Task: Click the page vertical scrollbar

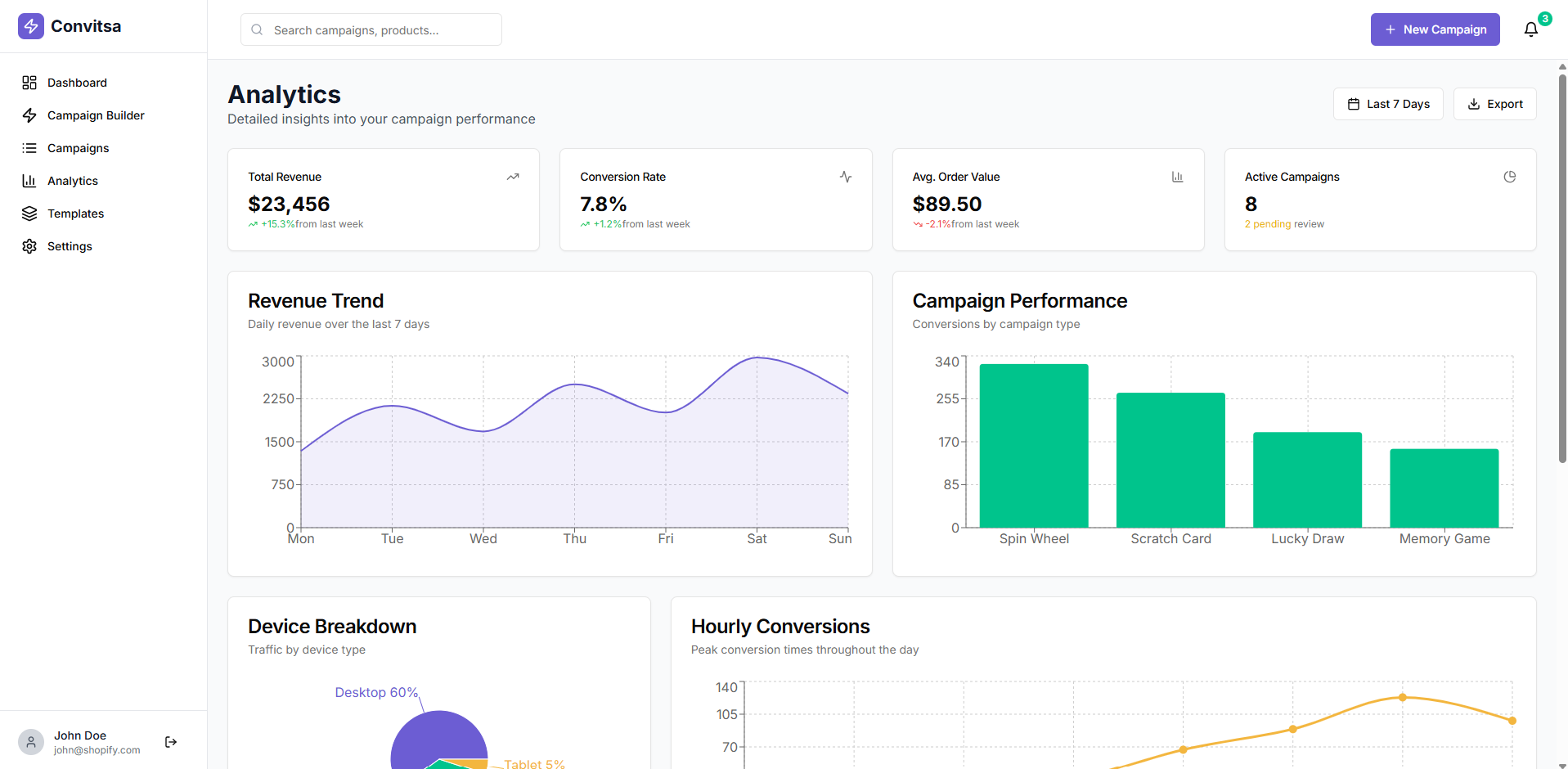Action: pos(1562,269)
